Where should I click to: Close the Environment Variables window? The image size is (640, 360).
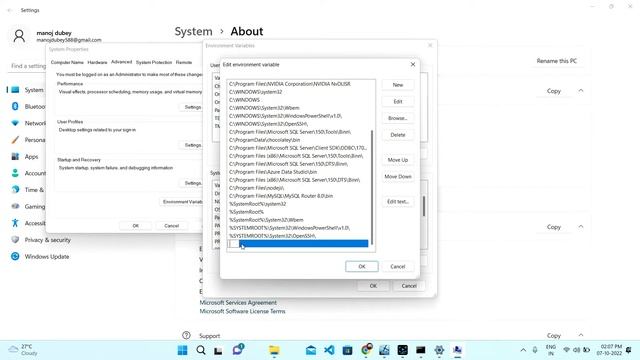pyautogui.click(x=430, y=45)
